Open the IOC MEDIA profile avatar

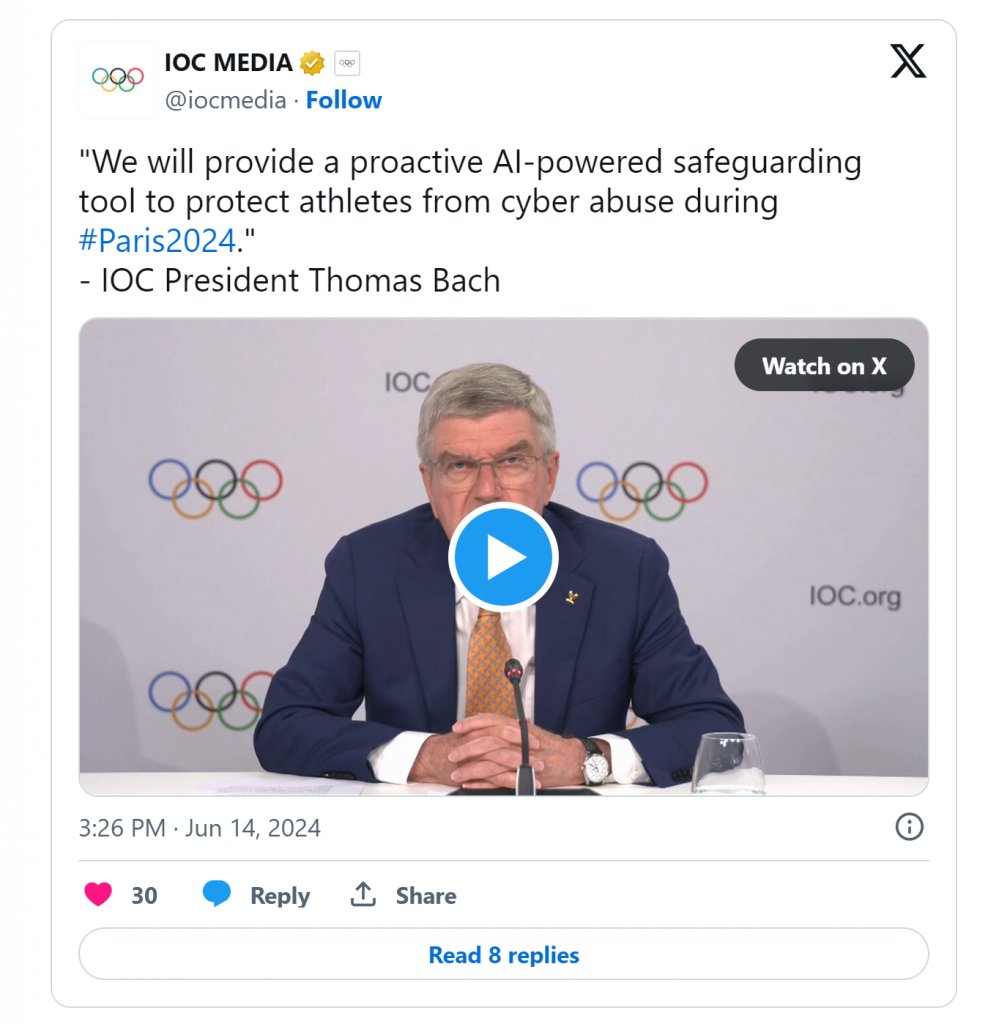click(118, 80)
